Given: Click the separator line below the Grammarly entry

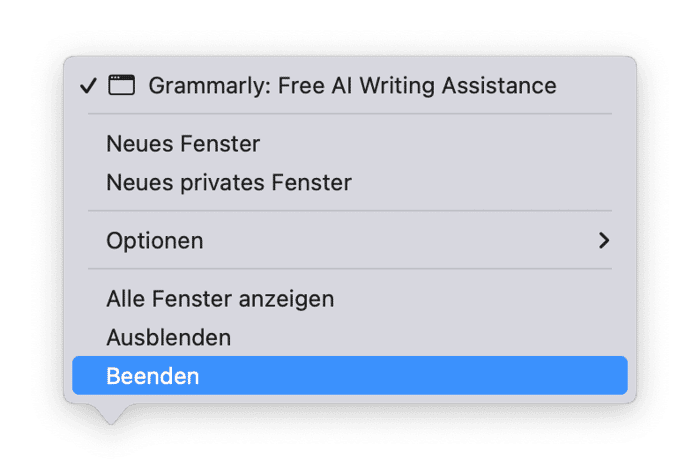Looking at the screenshot, I should tap(350, 114).
